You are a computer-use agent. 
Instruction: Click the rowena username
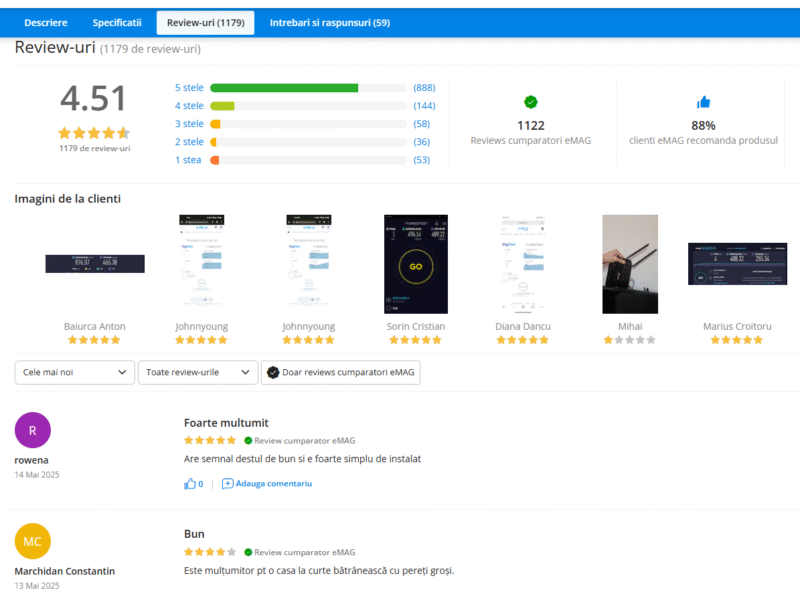(x=31, y=460)
